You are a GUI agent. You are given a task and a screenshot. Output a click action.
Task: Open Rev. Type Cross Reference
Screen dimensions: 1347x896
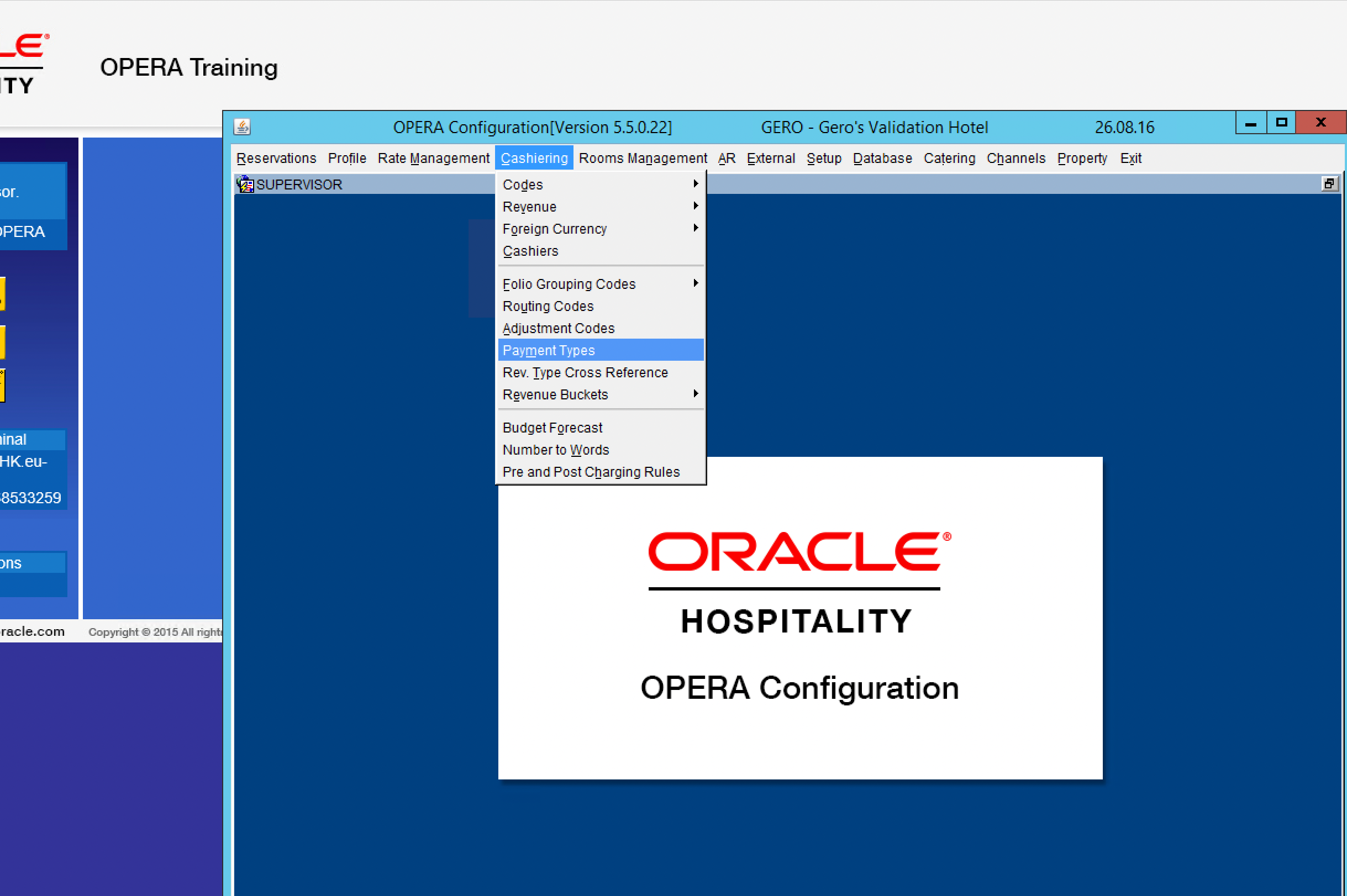click(x=585, y=372)
